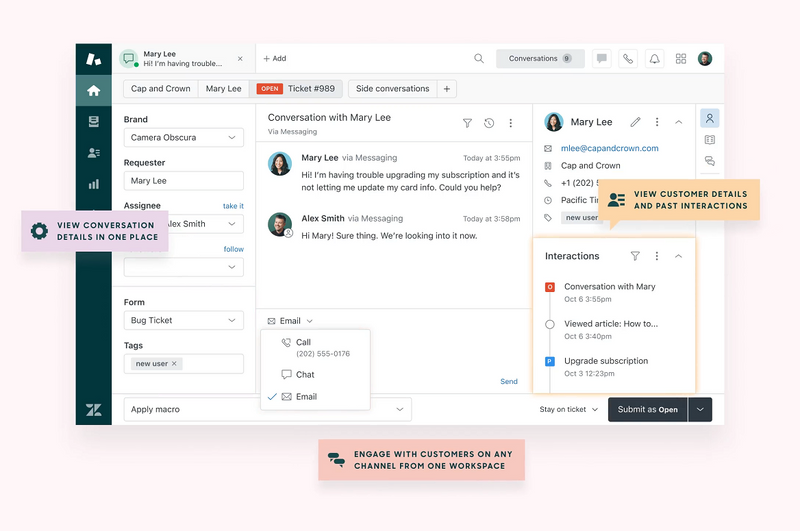The image size is (800, 531).
Task: Choose Email from the channel menu
Action: tap(315, 397)
